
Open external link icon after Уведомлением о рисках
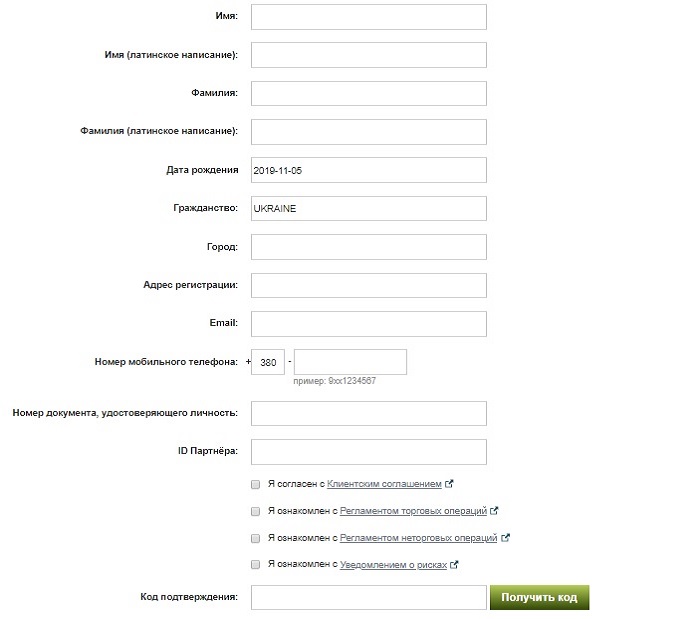point(454,565)
